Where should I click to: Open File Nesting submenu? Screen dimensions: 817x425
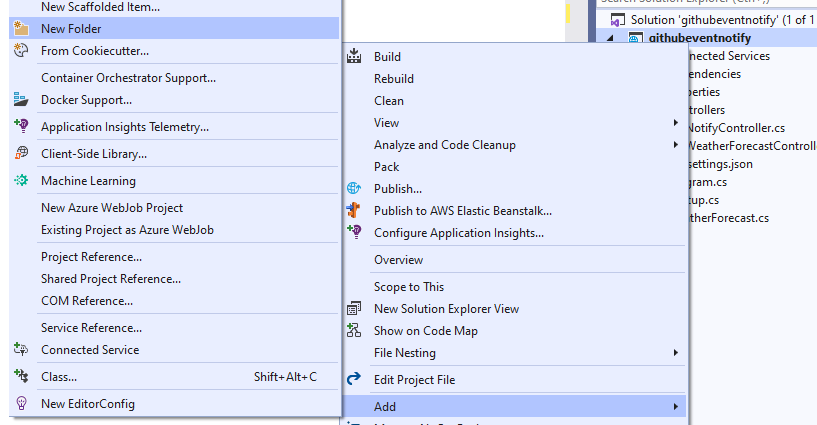514,353
